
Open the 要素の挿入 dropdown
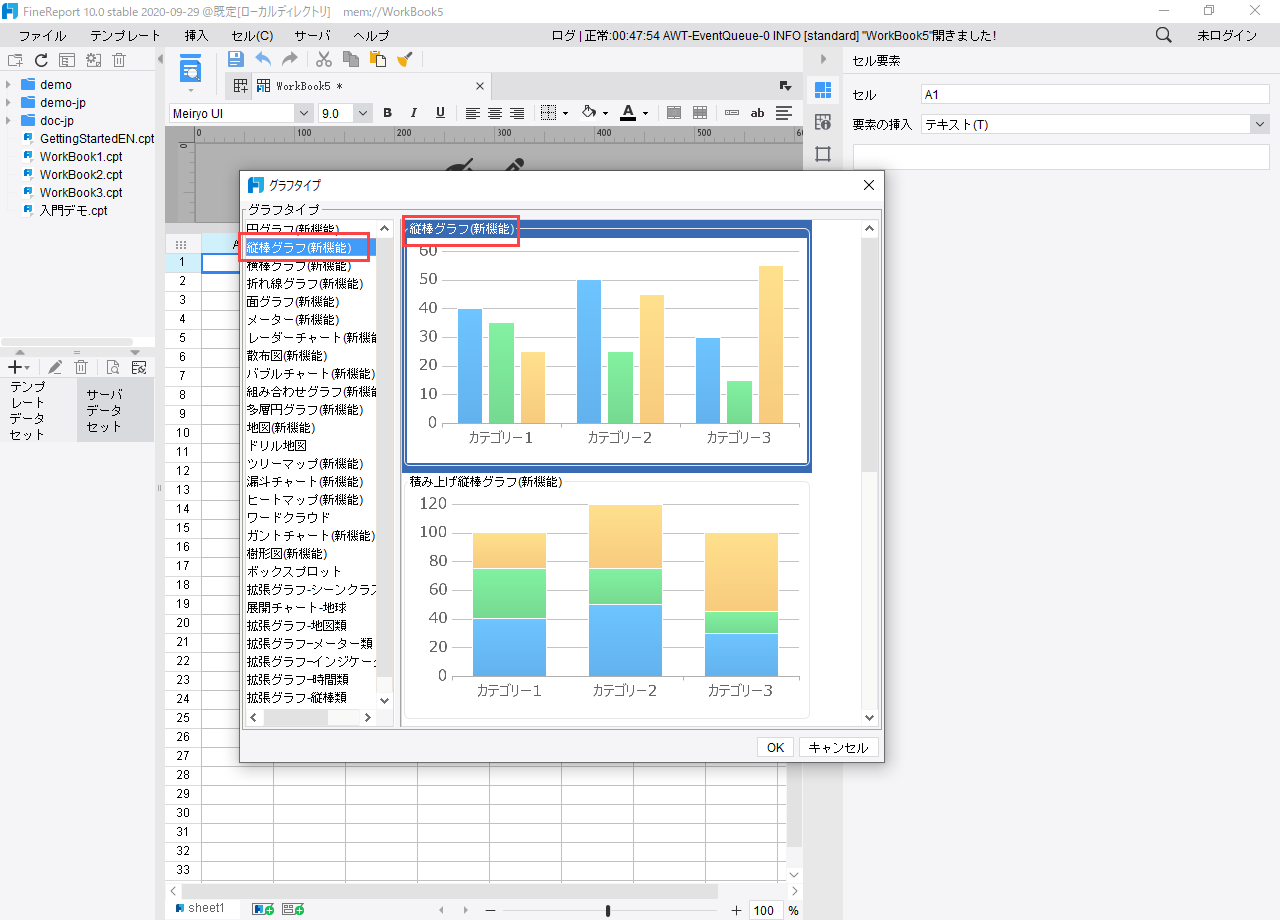1258,125
